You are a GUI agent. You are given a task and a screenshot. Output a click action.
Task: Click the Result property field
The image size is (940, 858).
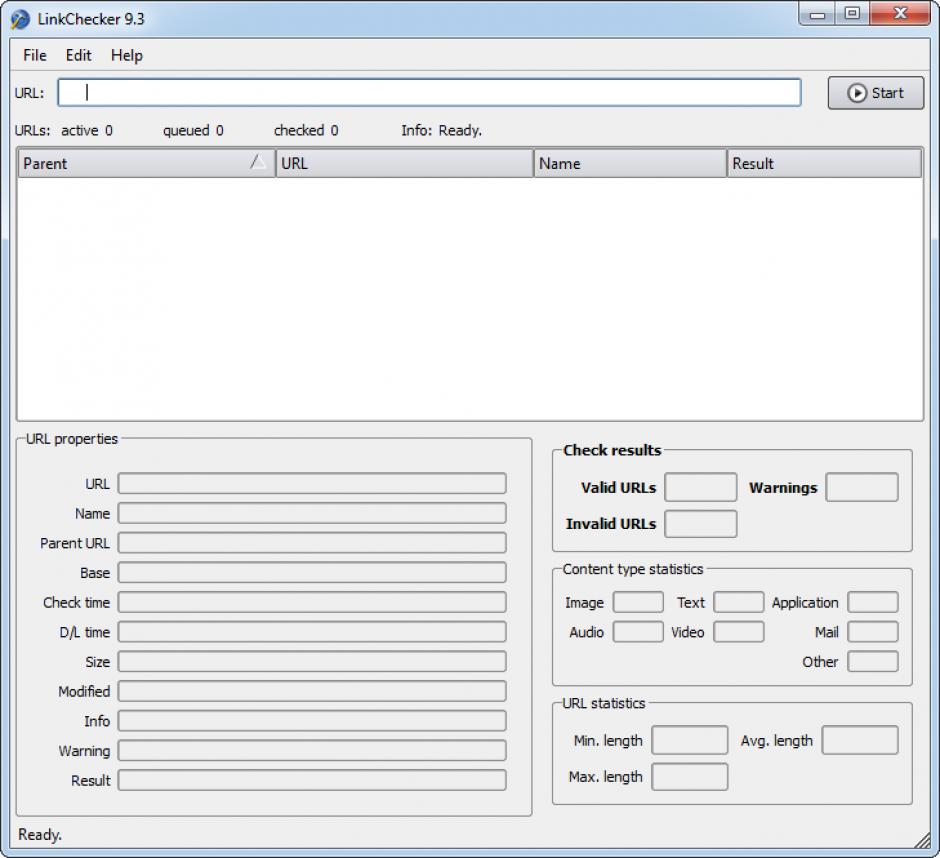pyautogui.click(x=312, y=780)
